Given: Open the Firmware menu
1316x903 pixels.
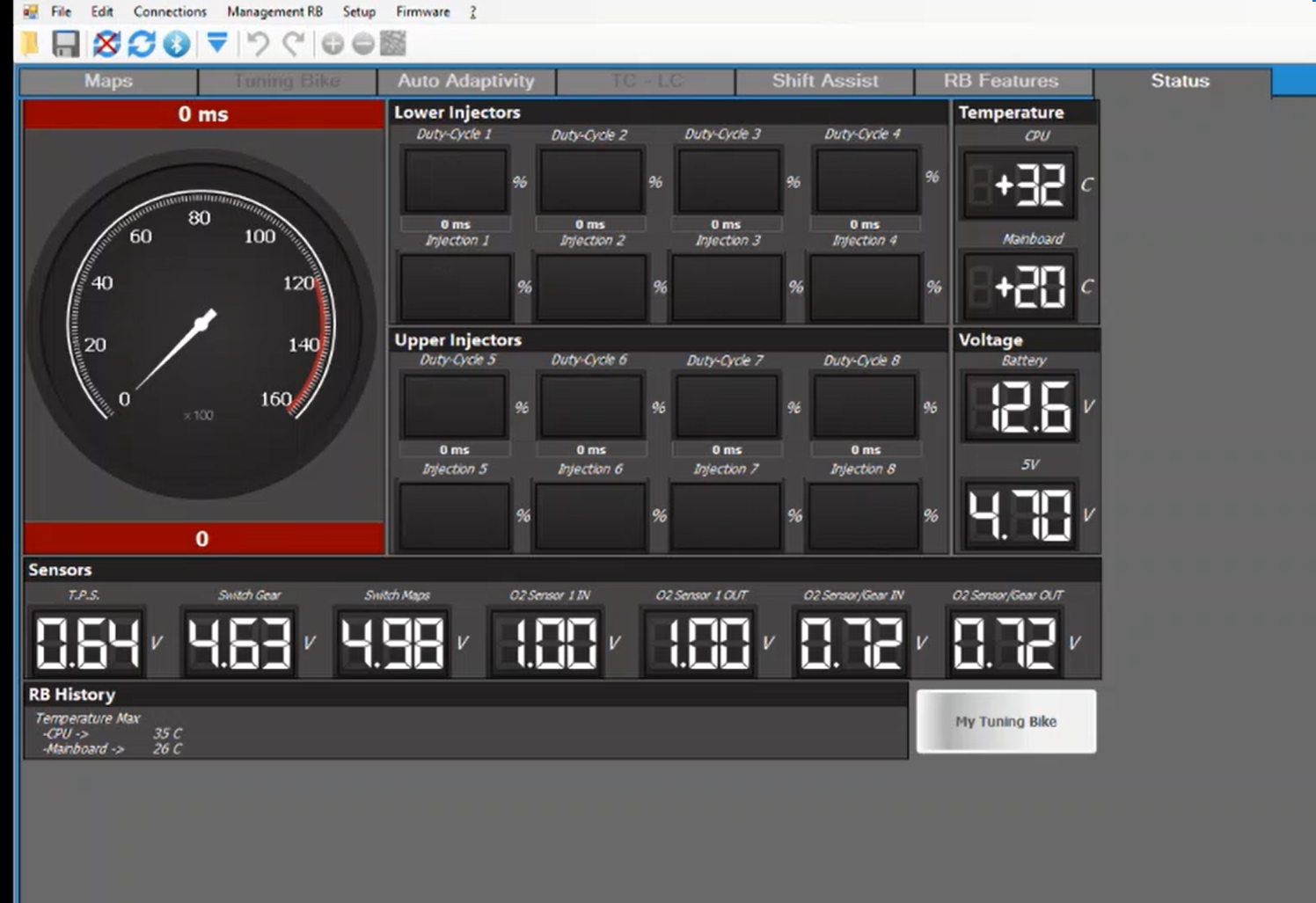Looking at the screenshot, I should coord(422,11).
